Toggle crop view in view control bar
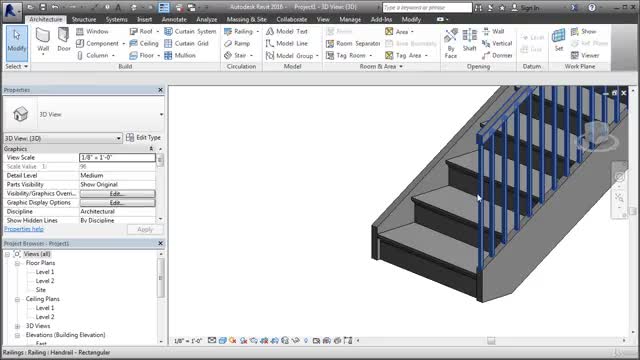This screenshot has height=360, width=640. pos(264,340)
